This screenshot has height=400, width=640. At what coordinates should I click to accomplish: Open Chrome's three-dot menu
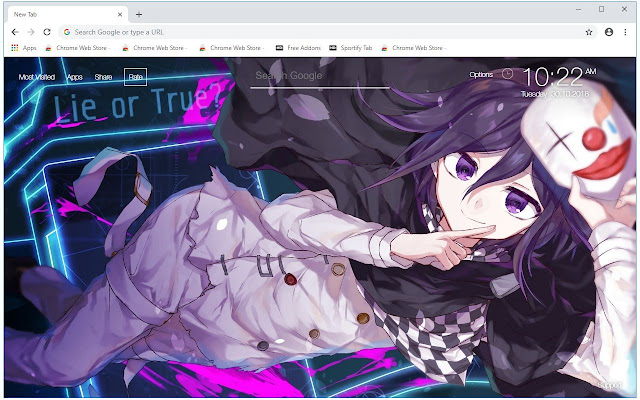pyautogui.click(x=625, y=32)
